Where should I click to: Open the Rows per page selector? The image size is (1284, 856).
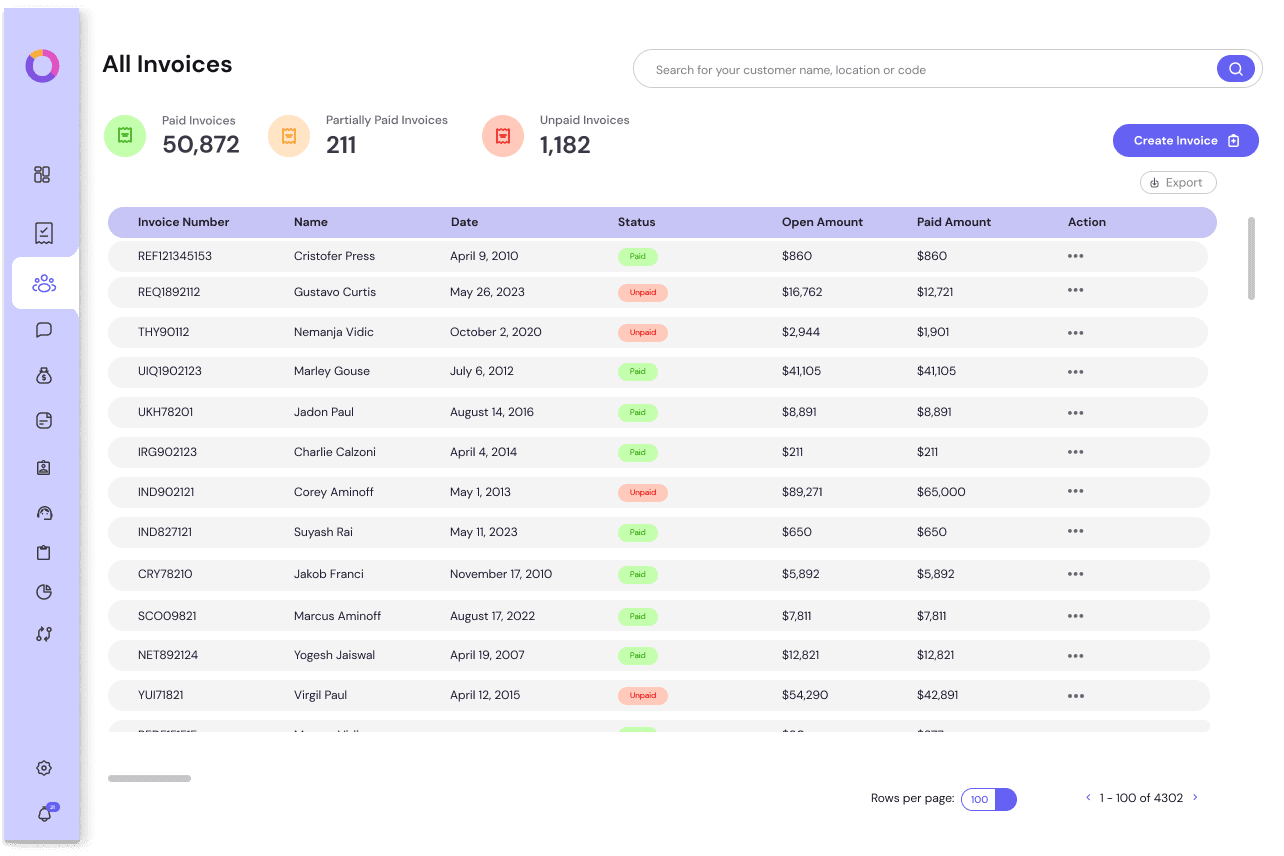988,799
